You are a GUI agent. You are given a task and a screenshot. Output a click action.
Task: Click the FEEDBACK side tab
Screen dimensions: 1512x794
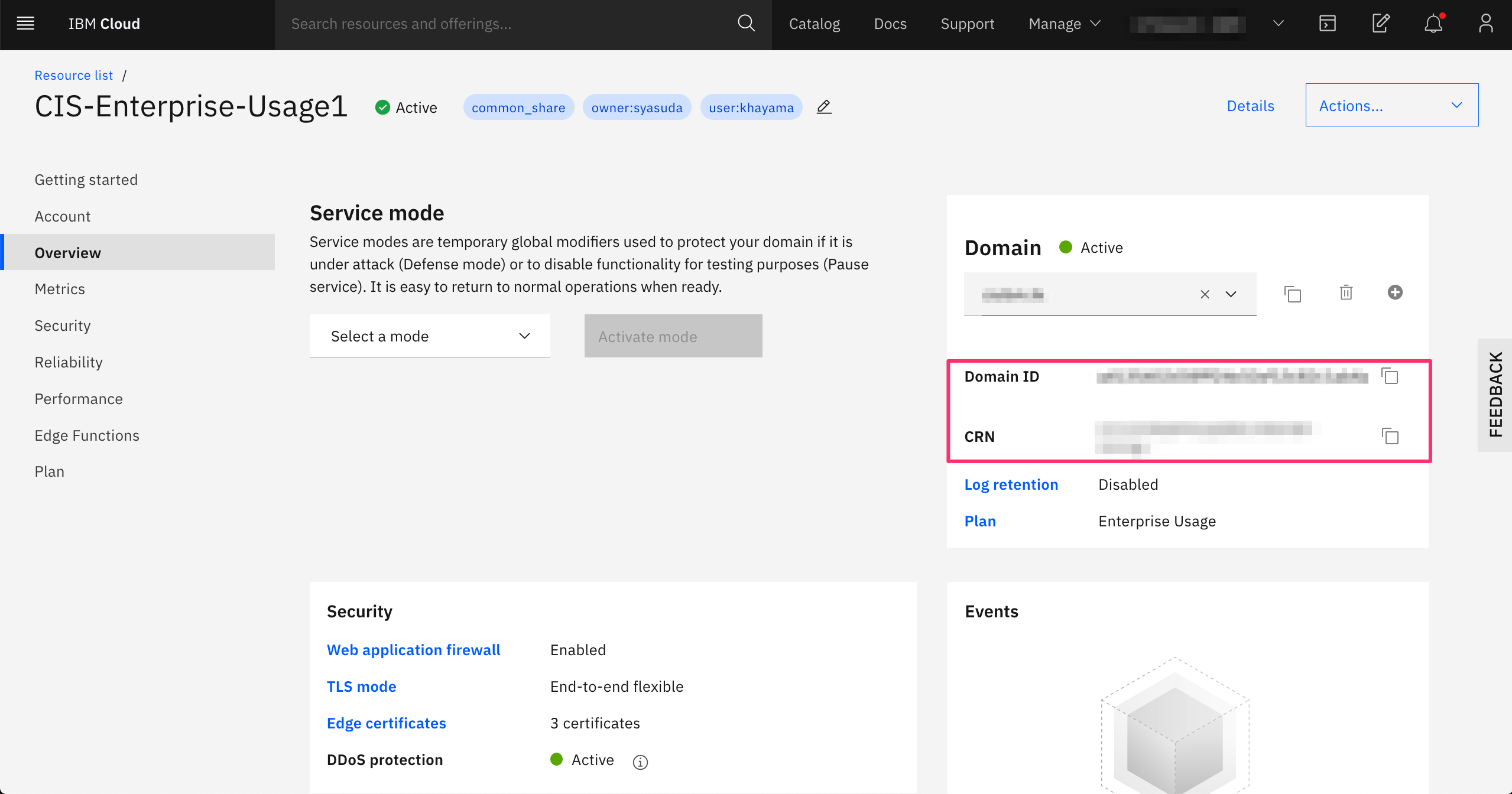pos(1495,395)
